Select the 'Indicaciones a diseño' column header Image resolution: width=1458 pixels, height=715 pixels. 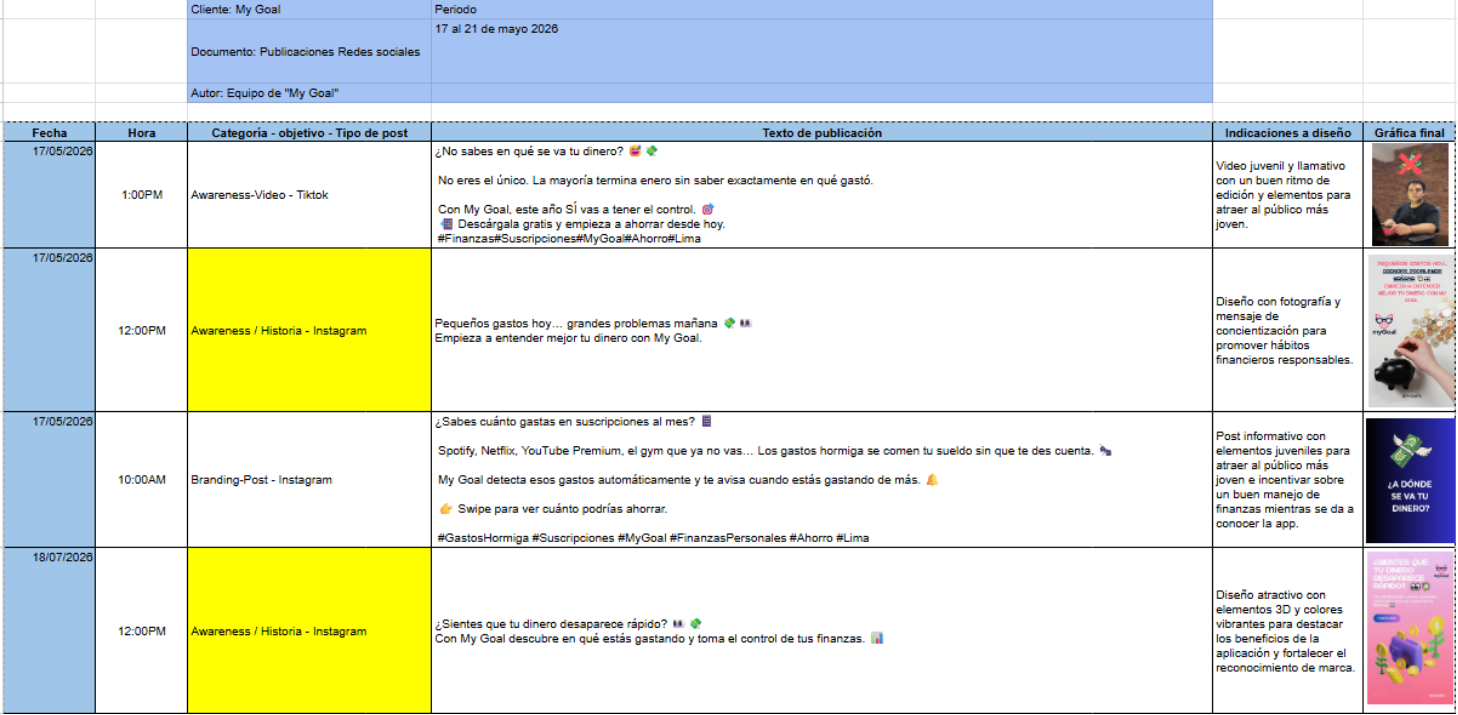pyautogui.click(x=1287, y=132)
